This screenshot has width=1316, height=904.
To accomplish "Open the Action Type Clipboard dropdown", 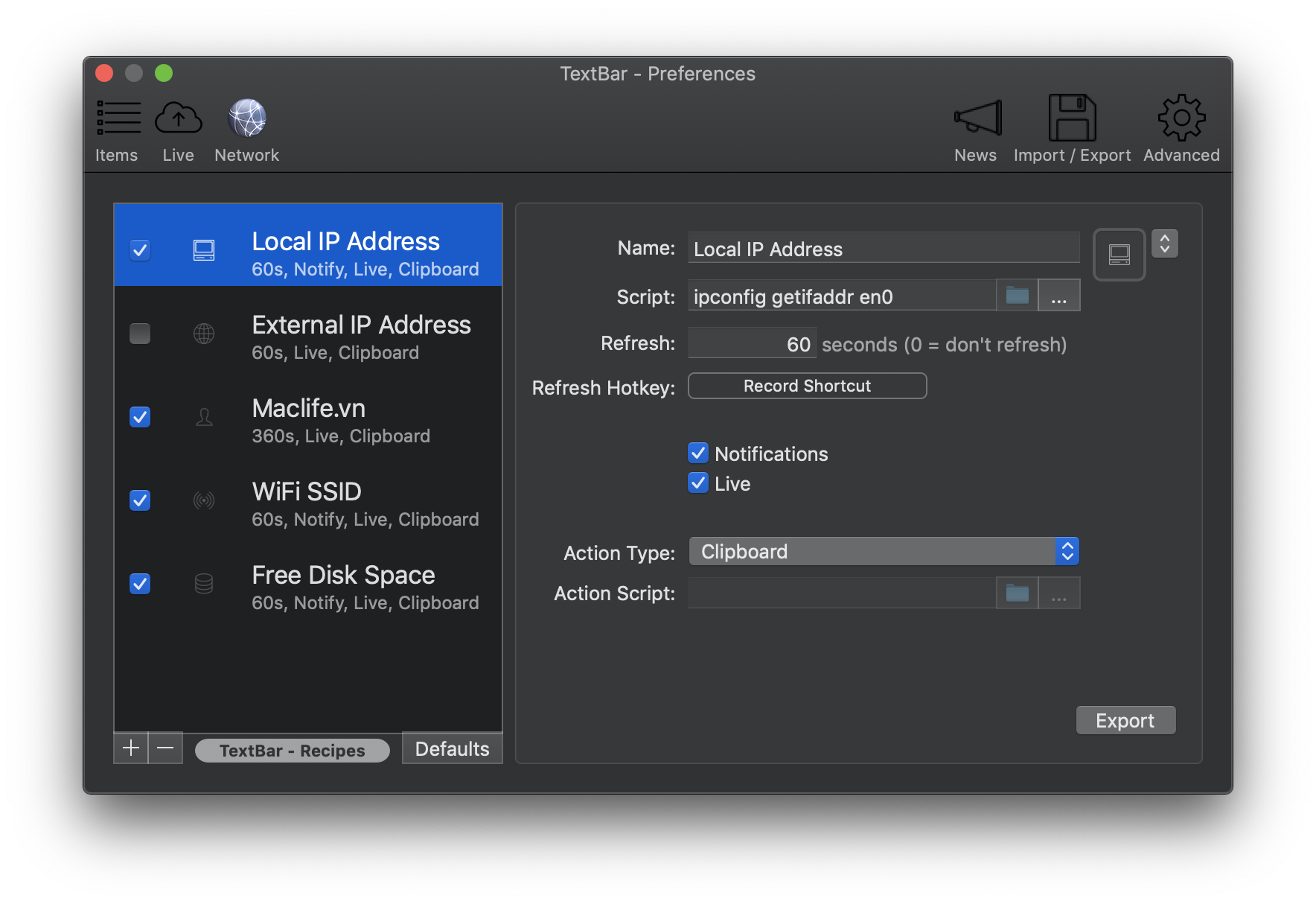I will [x=884, y=552].
